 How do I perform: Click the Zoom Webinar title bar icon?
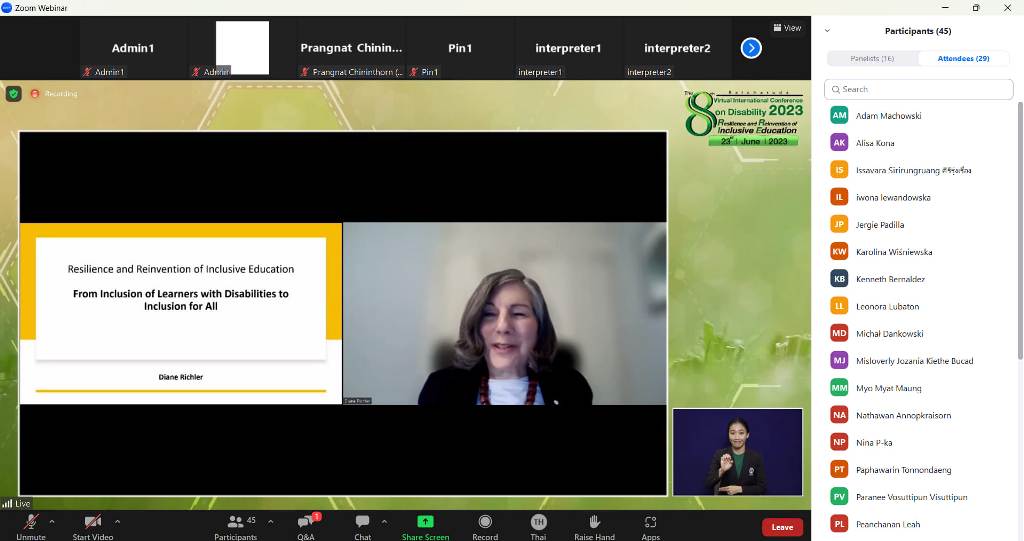tap(7, 8)
